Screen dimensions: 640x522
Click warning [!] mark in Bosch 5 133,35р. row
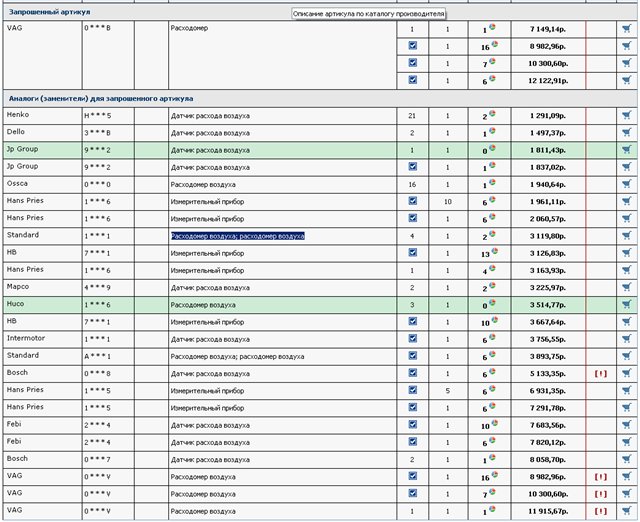point(600,373)
